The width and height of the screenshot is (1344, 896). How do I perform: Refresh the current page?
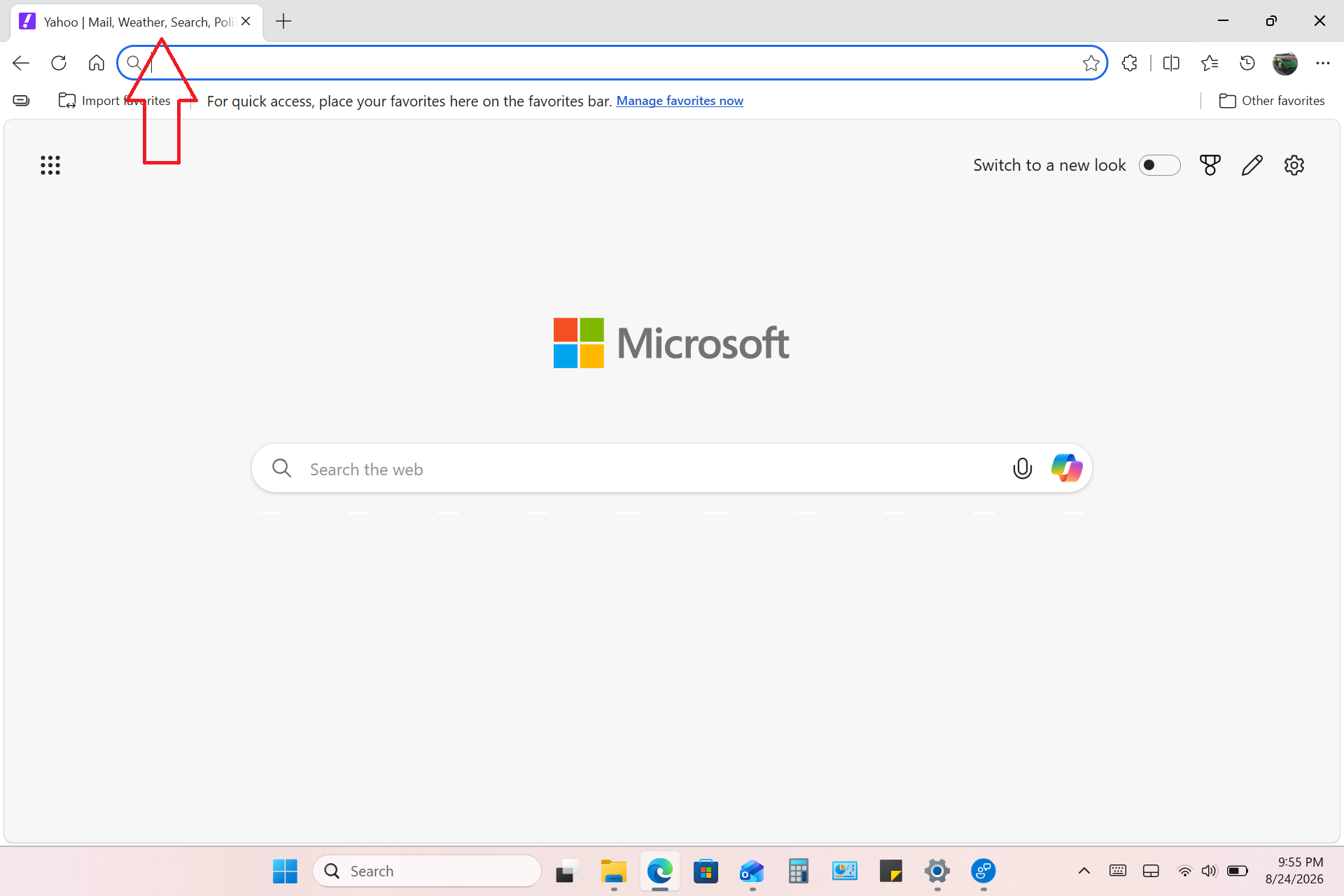point(59,63)
